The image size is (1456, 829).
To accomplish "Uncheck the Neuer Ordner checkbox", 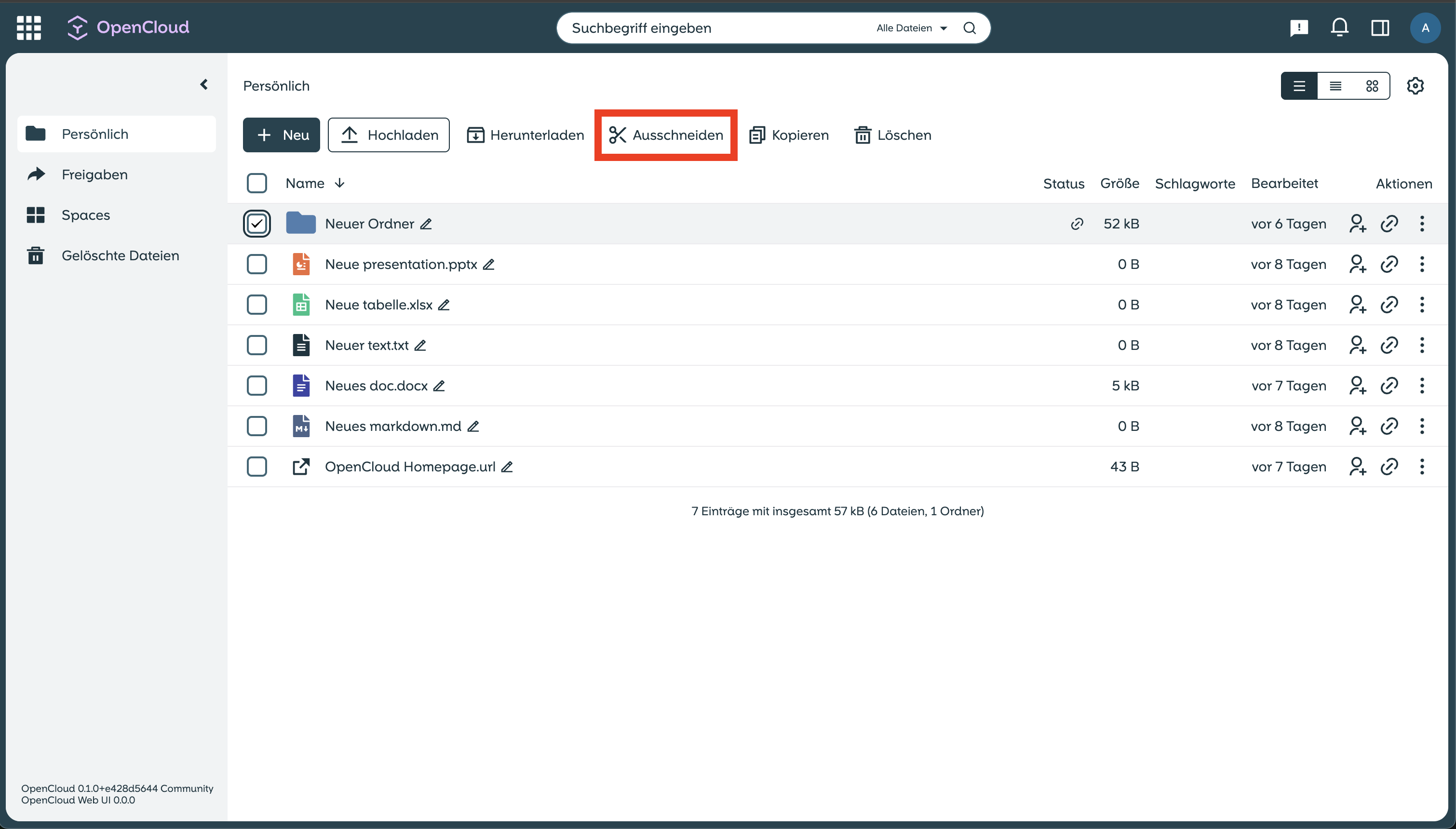I will point(257,224).
